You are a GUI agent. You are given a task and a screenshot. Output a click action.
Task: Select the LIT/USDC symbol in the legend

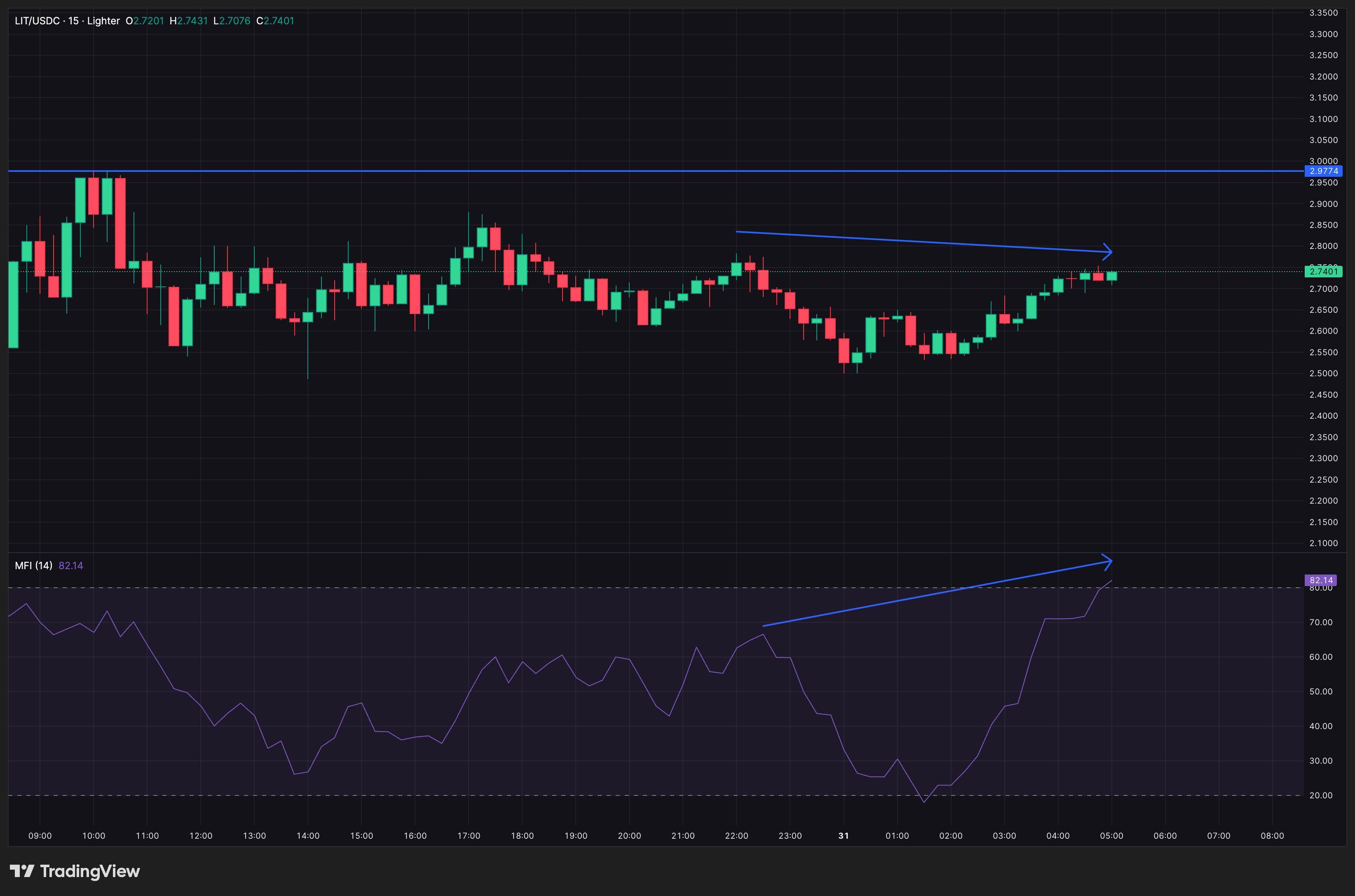point(37,21)
